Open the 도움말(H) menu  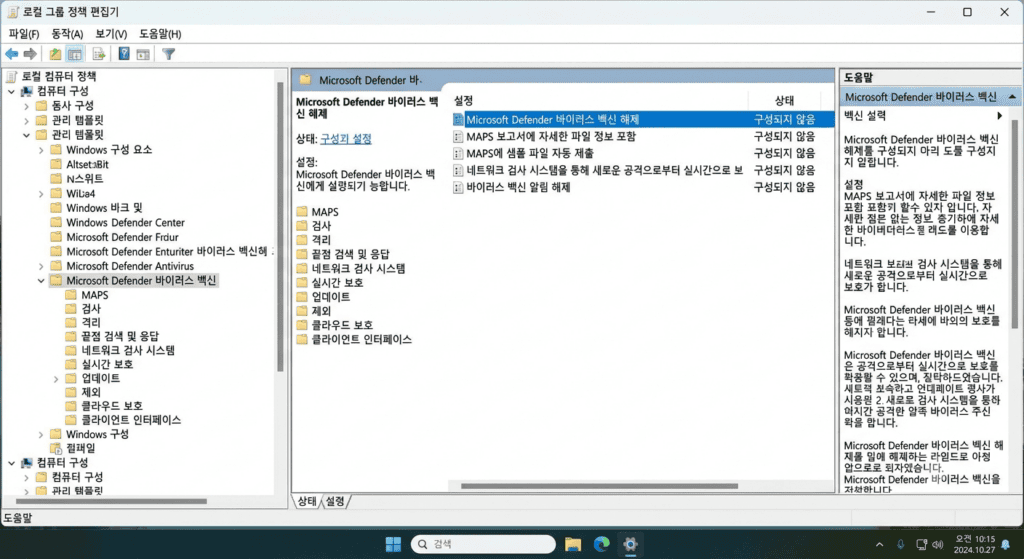(x=160, y=34)
